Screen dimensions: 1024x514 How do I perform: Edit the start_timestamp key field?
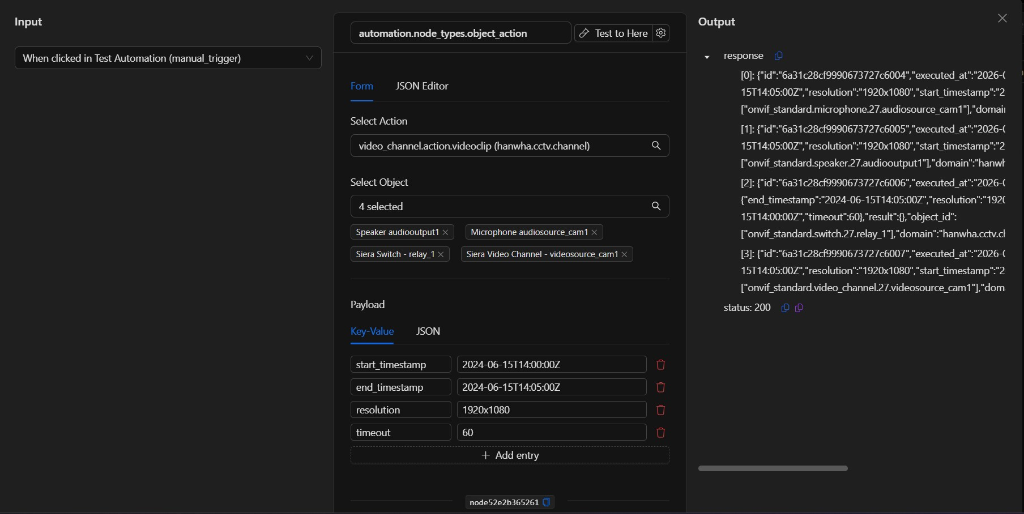point(400,364)
